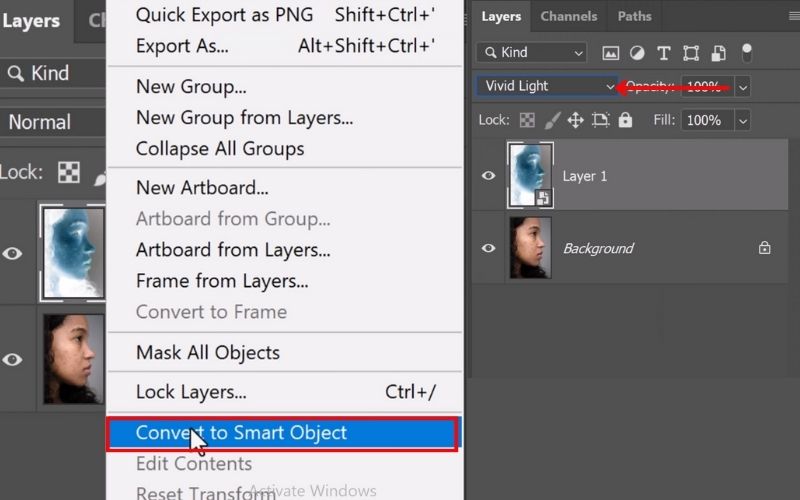Click the Background layer name

tap(598, 248)
